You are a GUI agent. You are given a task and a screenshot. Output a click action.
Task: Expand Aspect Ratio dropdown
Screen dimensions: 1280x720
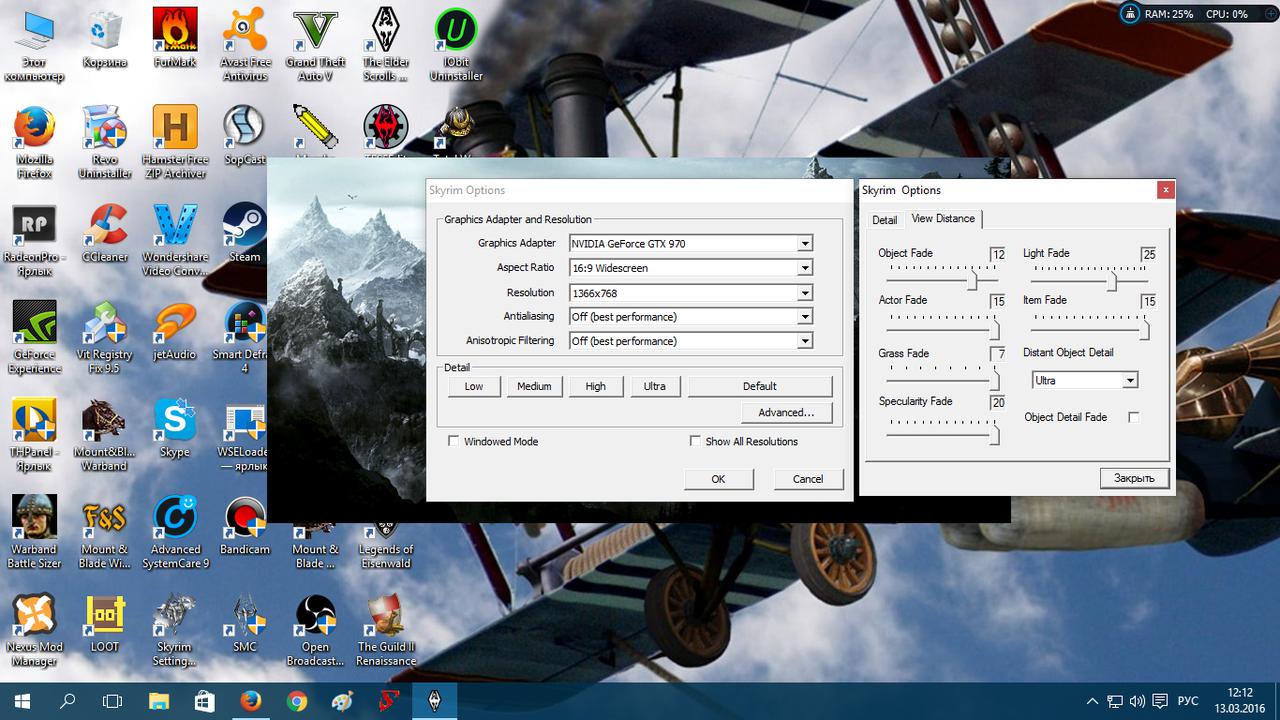(x=804, y=268)
